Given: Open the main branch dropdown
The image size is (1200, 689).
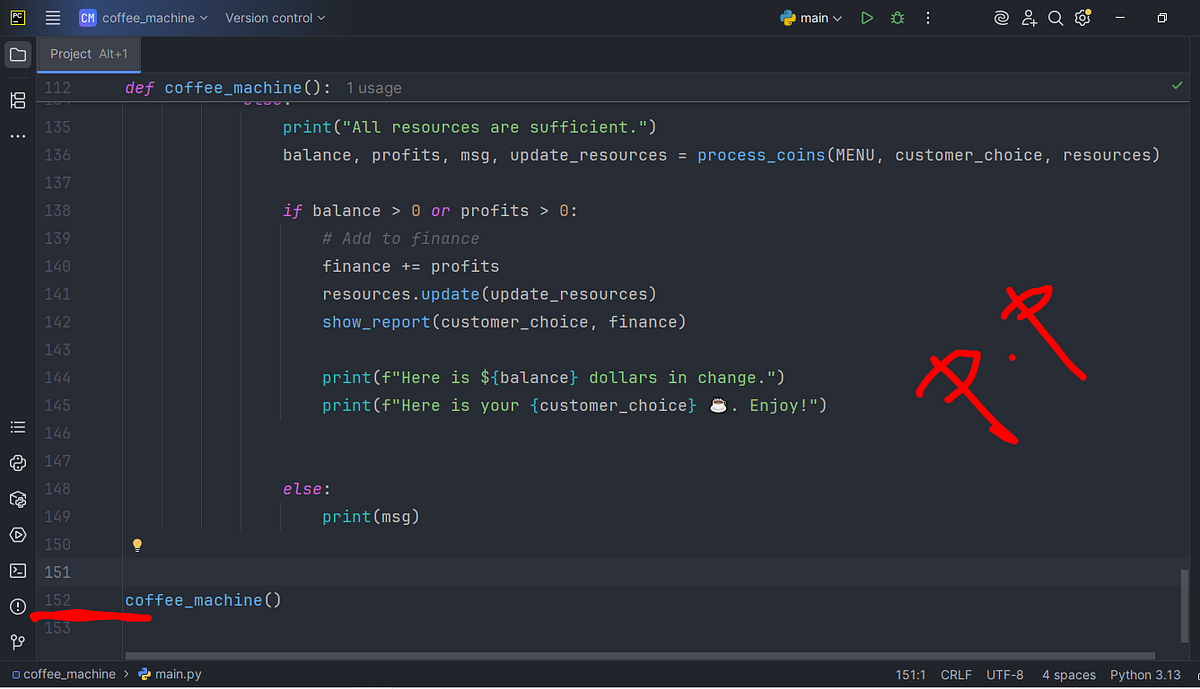Looking at the screenshot, I should (812, 18).
